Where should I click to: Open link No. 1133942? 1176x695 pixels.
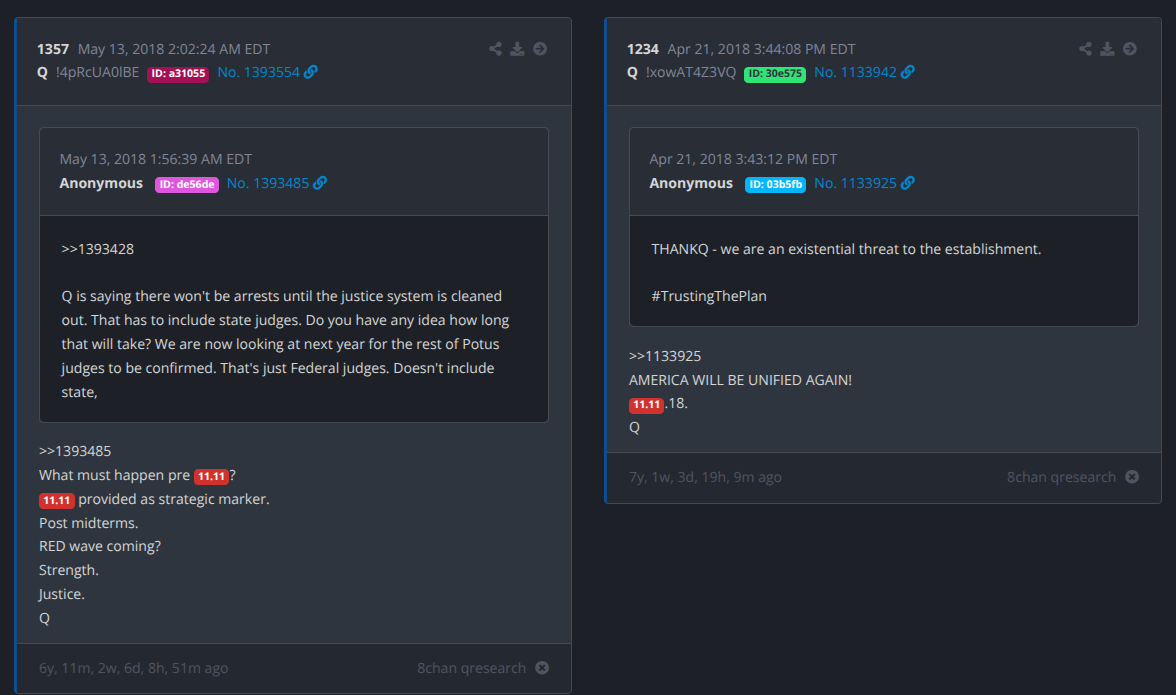pos(855,72)
